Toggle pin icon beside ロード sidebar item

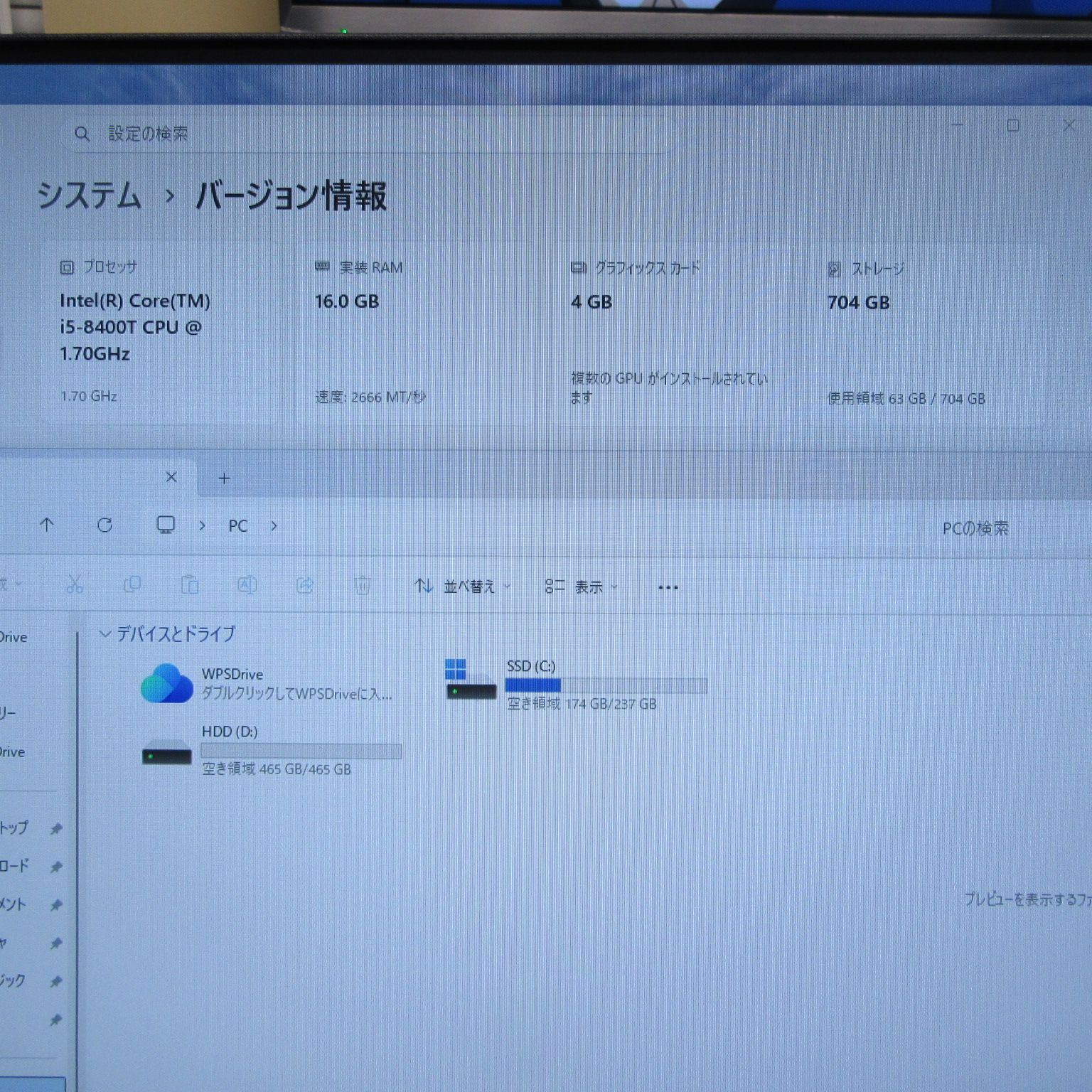pyautogui.click(x=56, y=867)
